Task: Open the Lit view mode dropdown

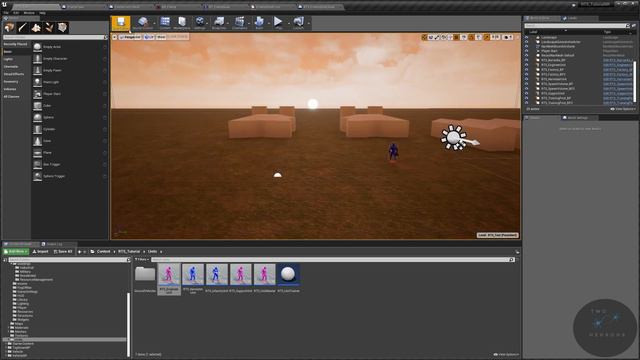Action: [x=149, y=37]
